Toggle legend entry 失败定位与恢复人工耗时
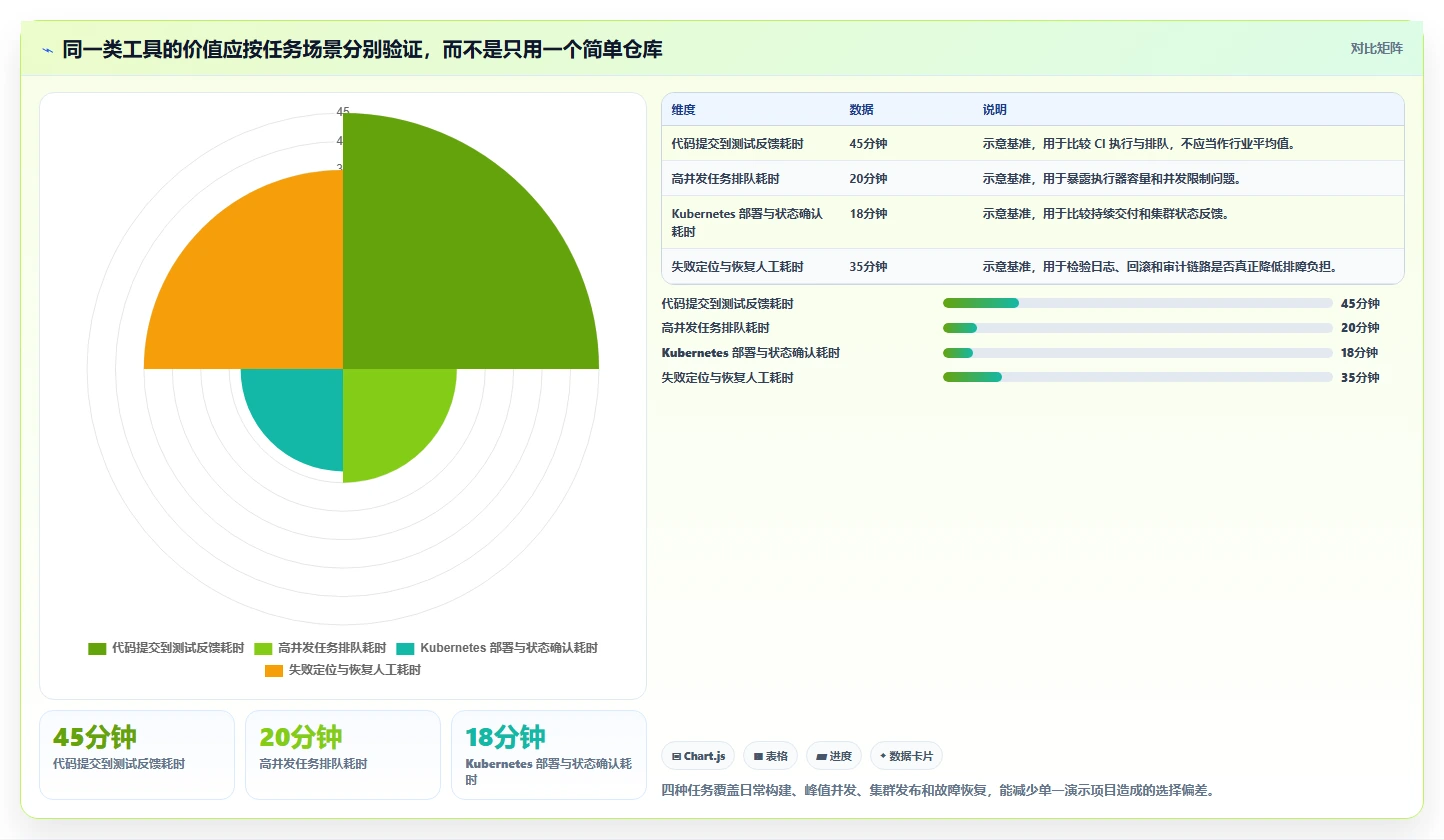The height and width of the screenshot is (840, 1444). point(343,670)
